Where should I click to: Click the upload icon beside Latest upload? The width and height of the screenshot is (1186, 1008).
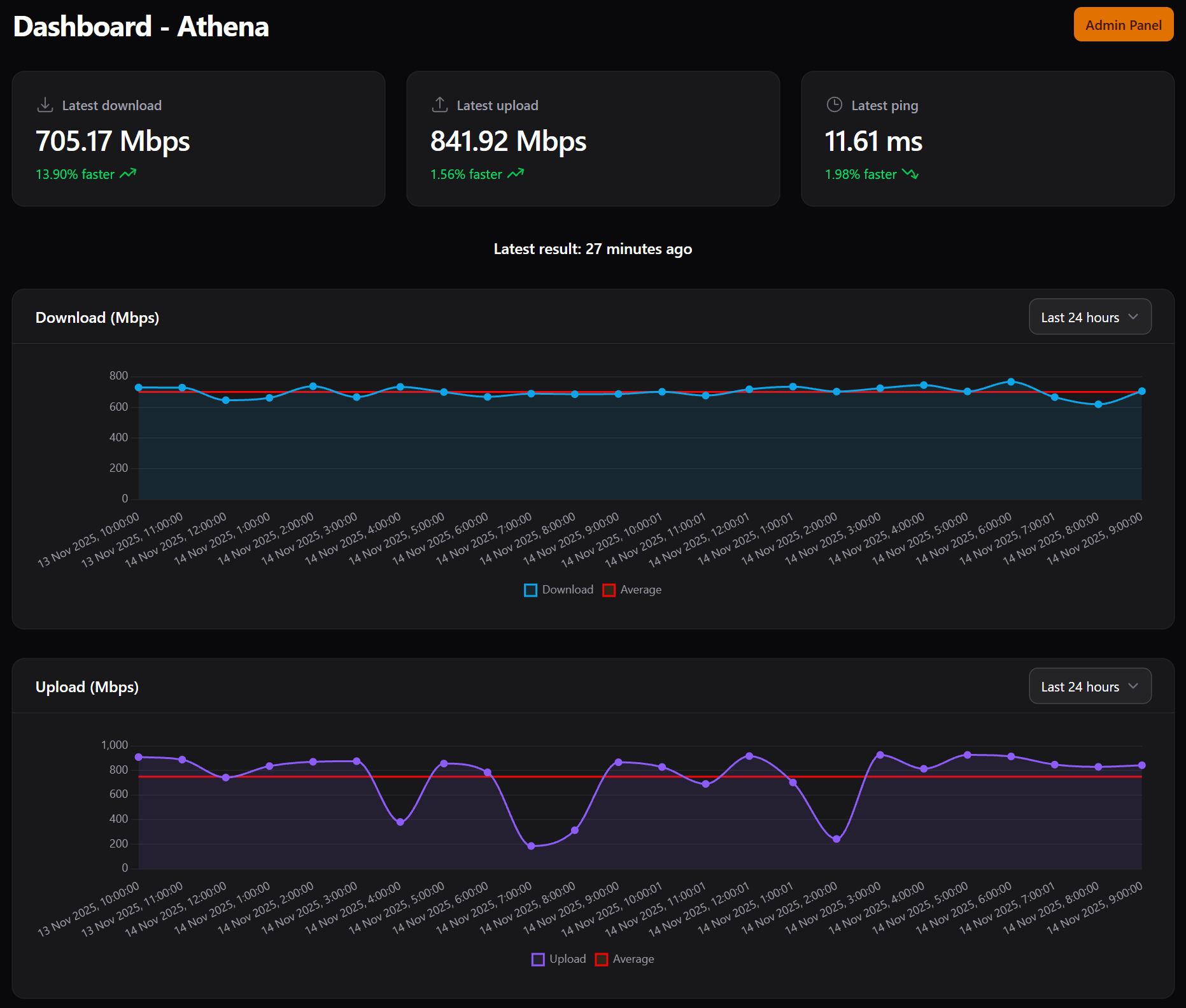pyautogui.click(x=439, y=104)
